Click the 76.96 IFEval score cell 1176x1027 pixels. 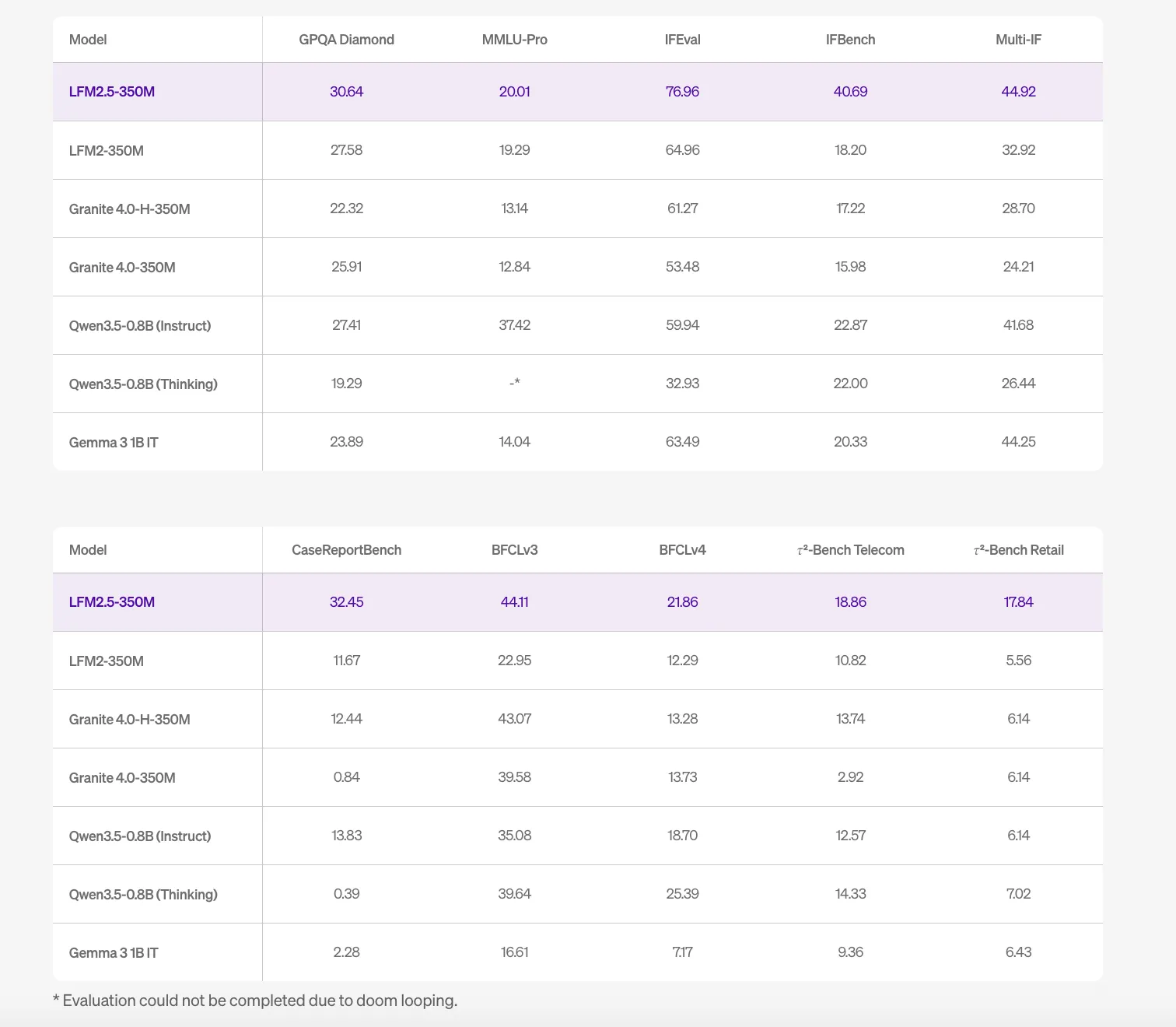coord(682,92)
